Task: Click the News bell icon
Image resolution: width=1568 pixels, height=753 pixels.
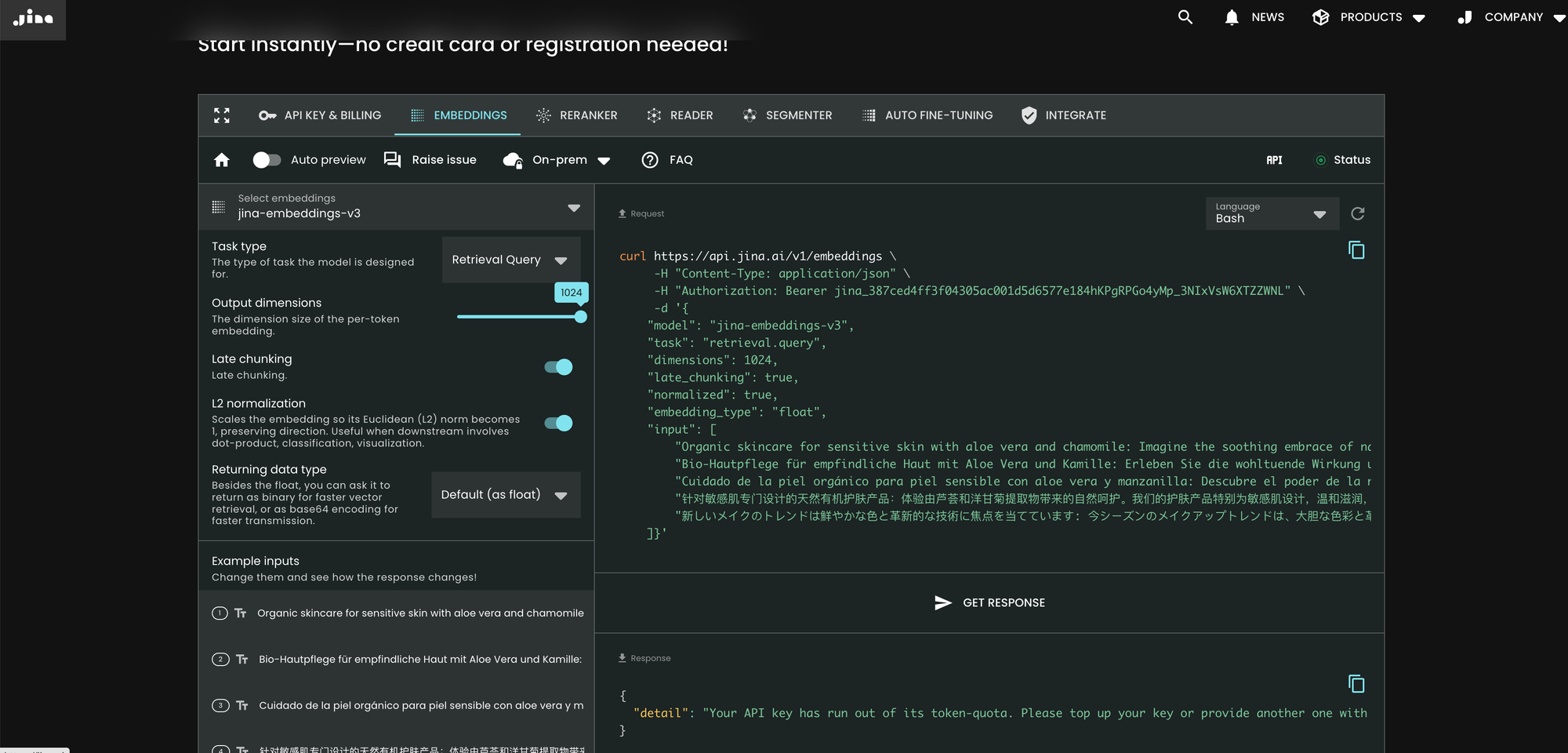Action: coord(1232,17)
